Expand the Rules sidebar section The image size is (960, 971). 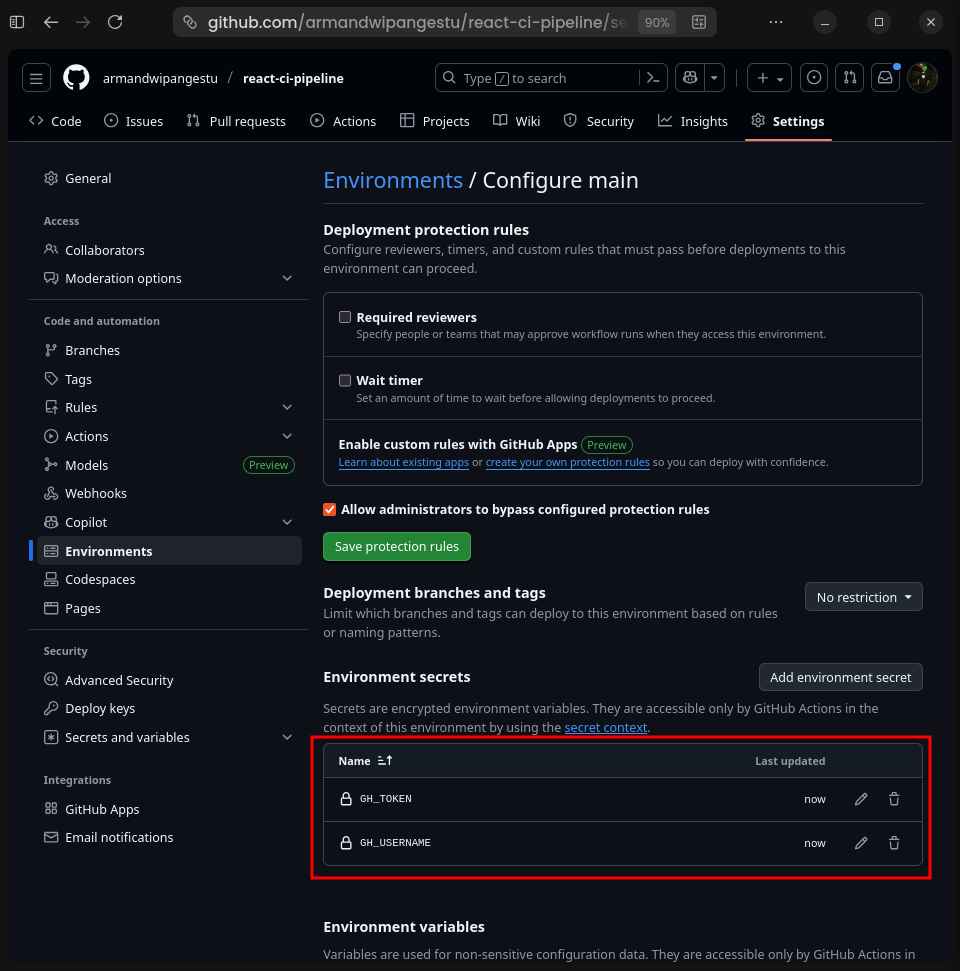[x=287, y=407]
